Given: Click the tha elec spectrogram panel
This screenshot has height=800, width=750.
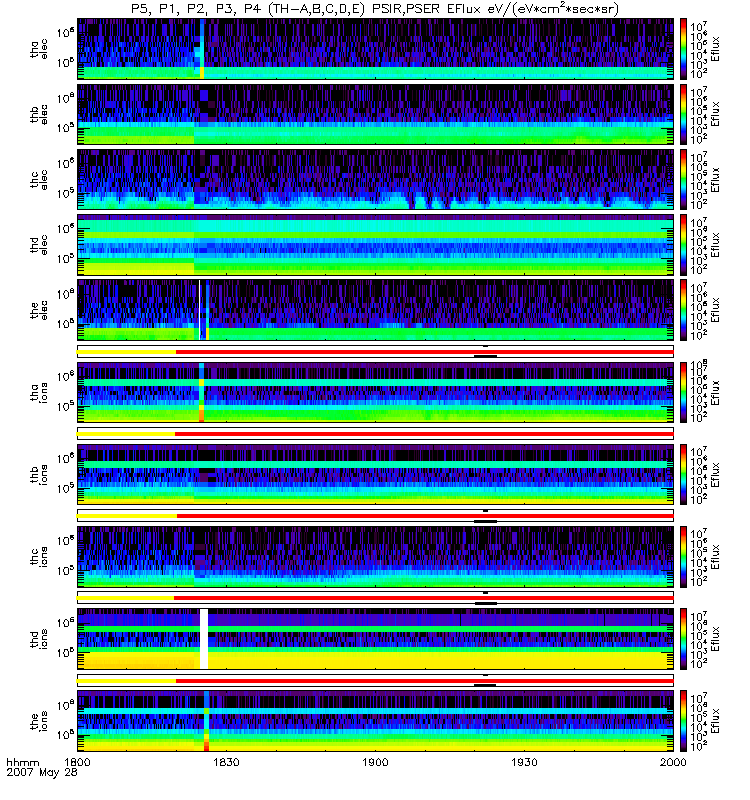Looking at the screenshot, I should pos(375,48).
